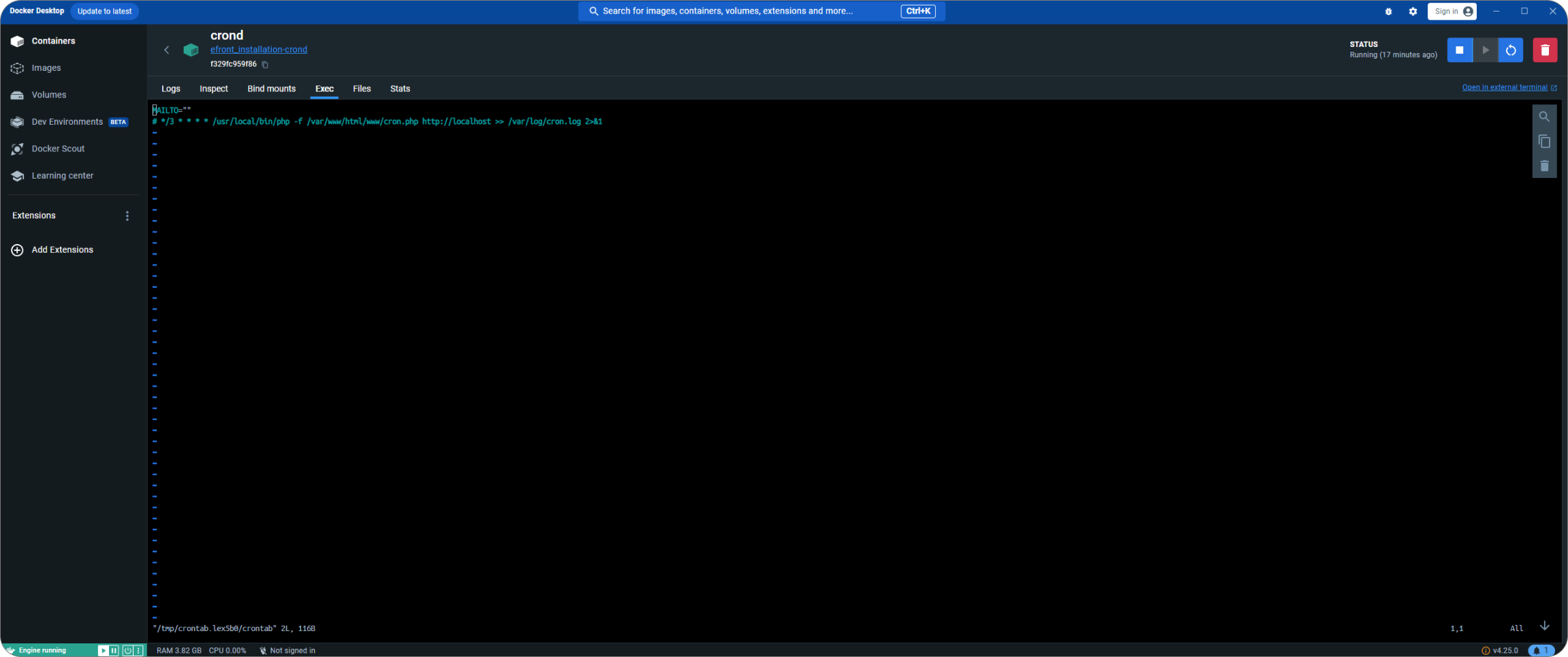Click the Not signed in status

click(x=287, y=651)
